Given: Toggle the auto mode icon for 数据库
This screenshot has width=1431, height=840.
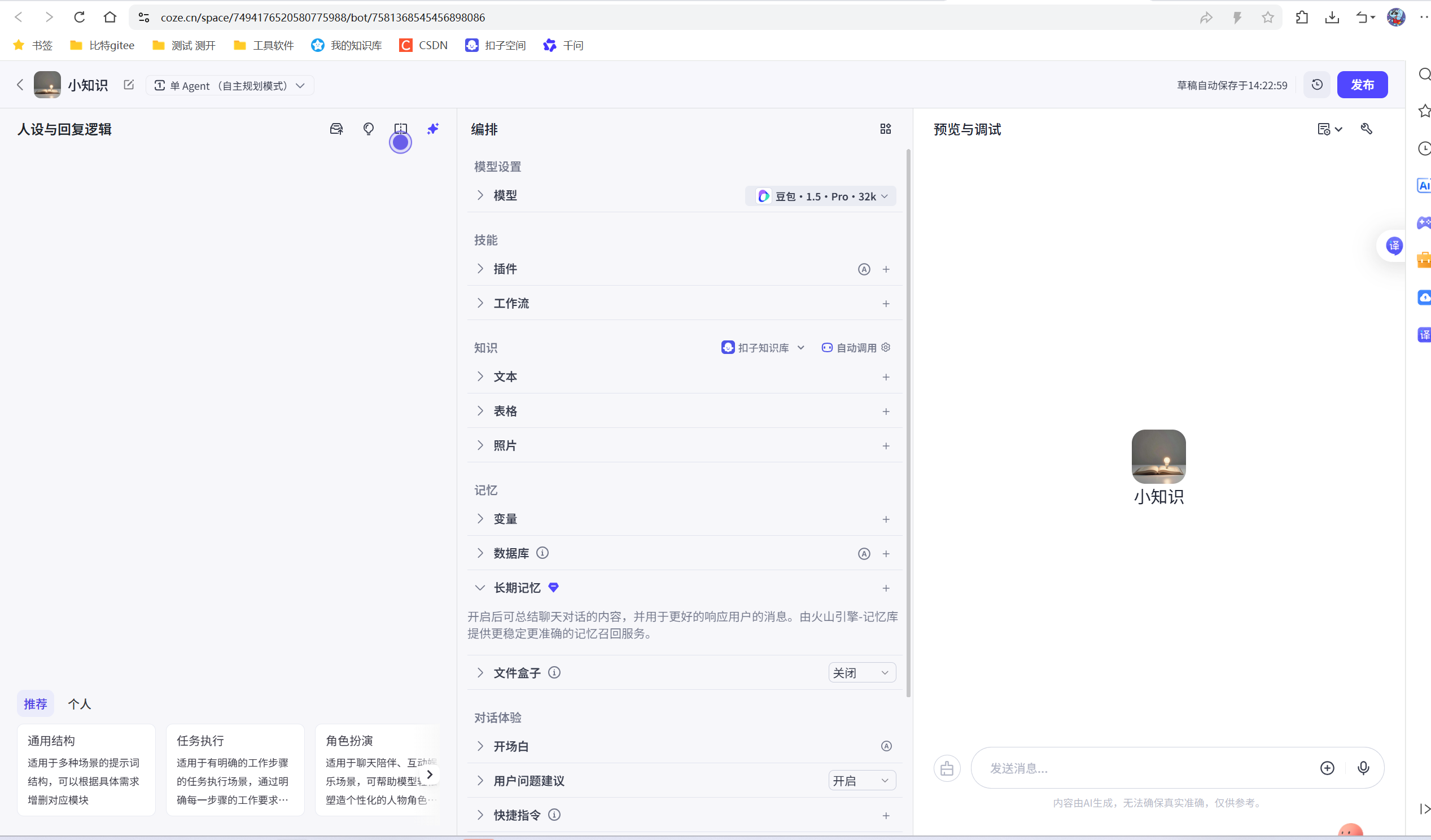Looking at the screenshot, I should 864,554.
